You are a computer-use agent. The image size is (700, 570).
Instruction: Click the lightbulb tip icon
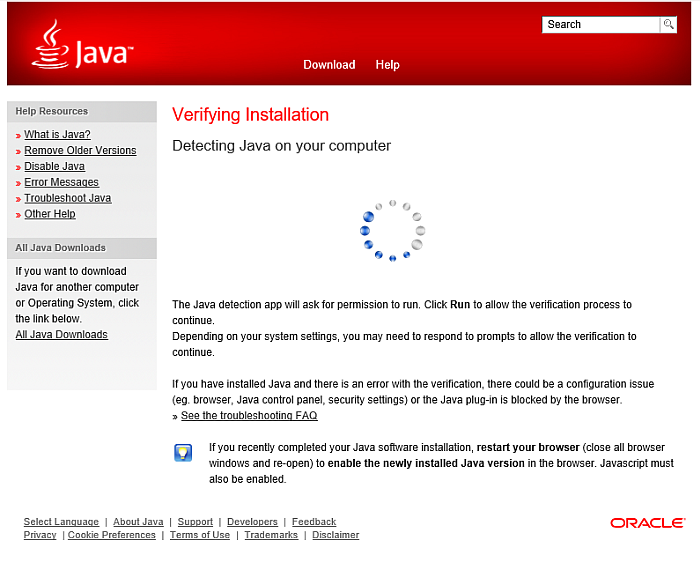tap(183, 453)
